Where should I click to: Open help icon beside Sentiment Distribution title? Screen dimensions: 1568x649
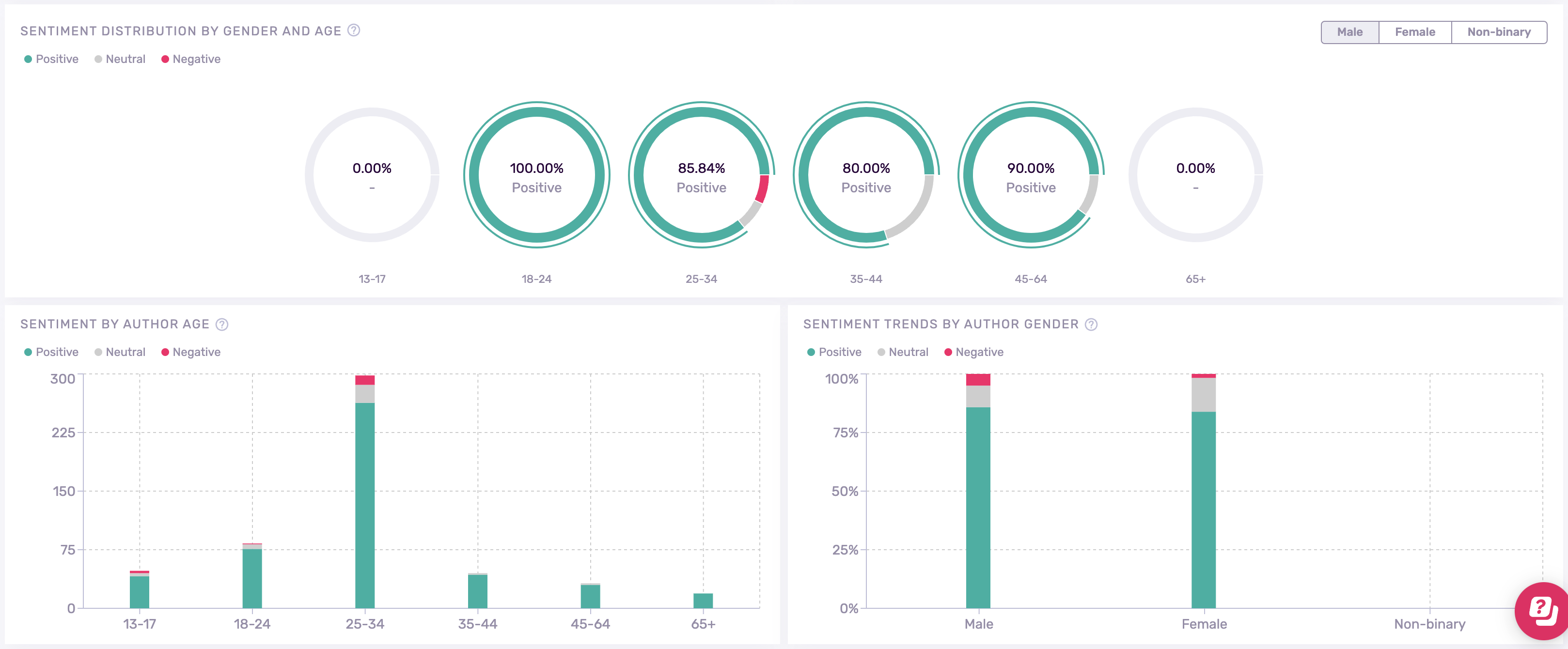[354, 31]
